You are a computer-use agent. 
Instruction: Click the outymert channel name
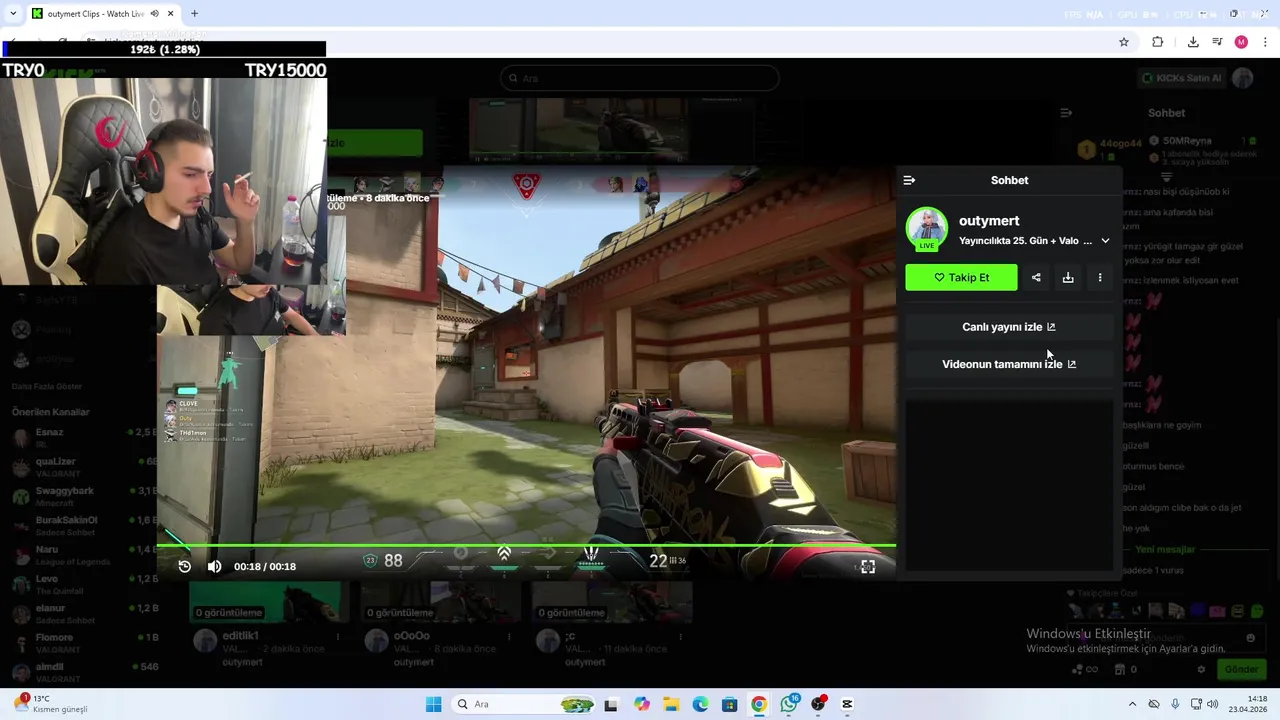pyautogui.click(x=989, y=221)
